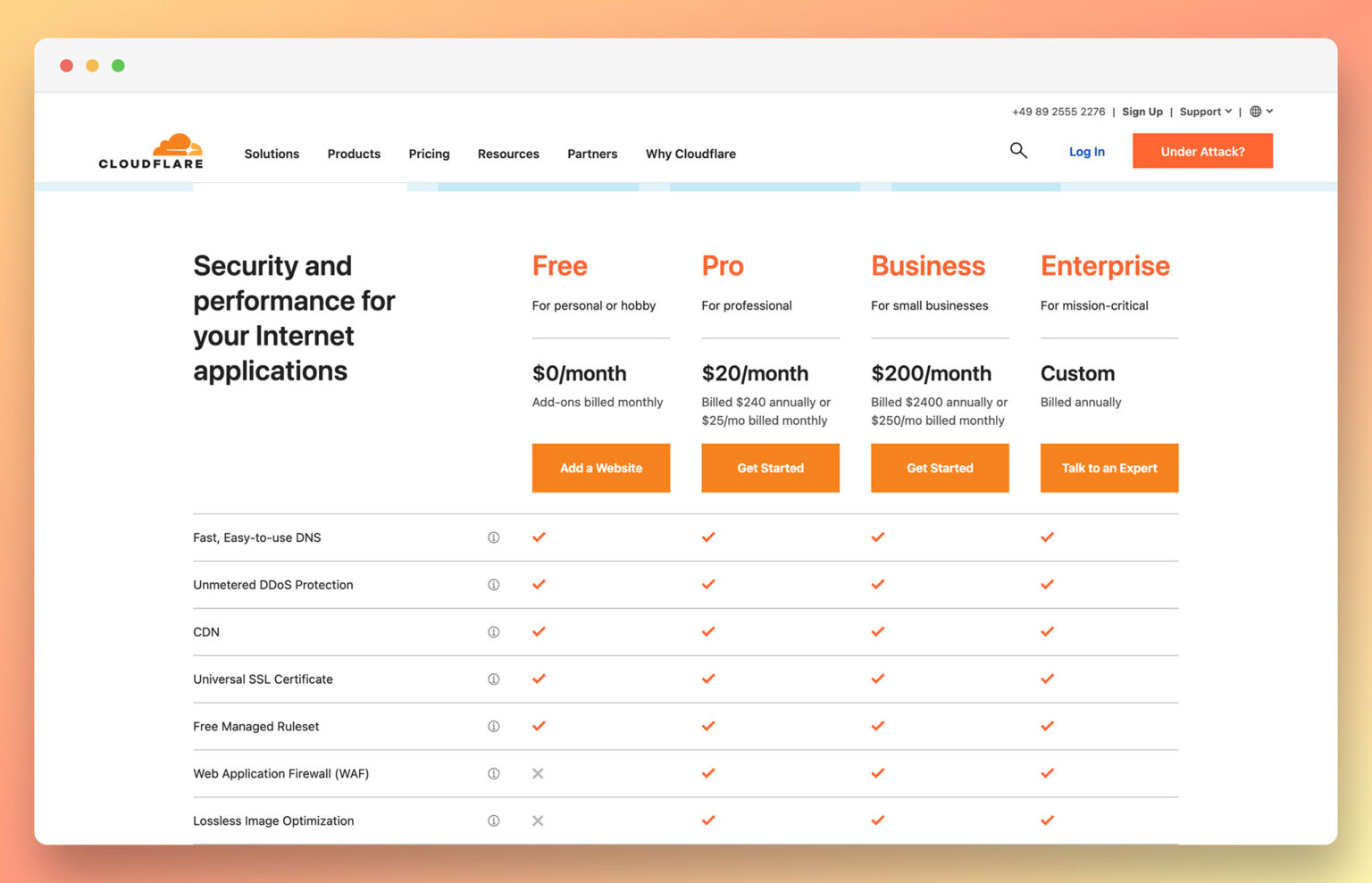Image resolution: width=1372 pixels, height=883 pixels.
Task: Expand the Support dropdown
Action: (1206, 112)
